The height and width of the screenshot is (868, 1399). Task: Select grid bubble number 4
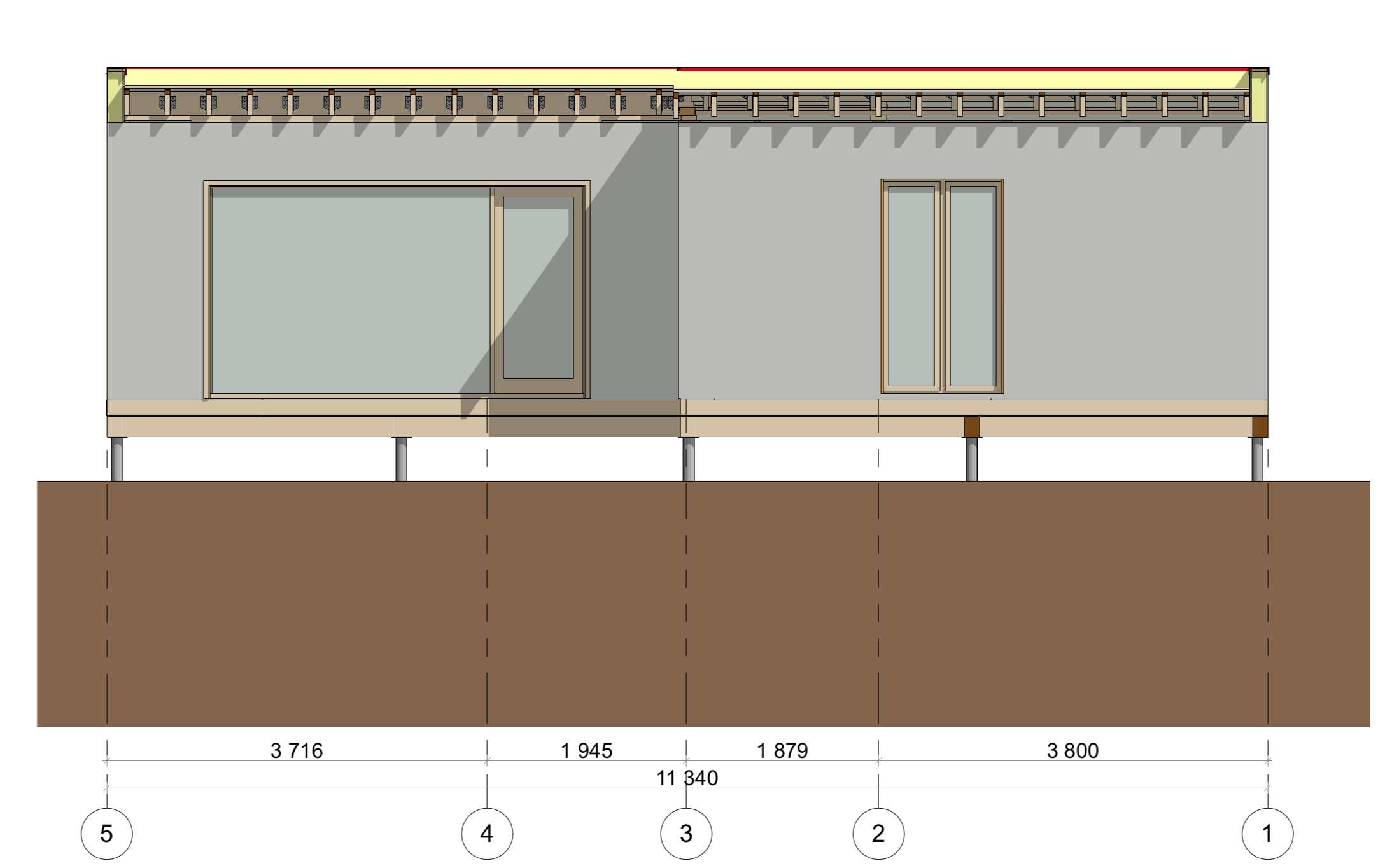click(487, 834)
